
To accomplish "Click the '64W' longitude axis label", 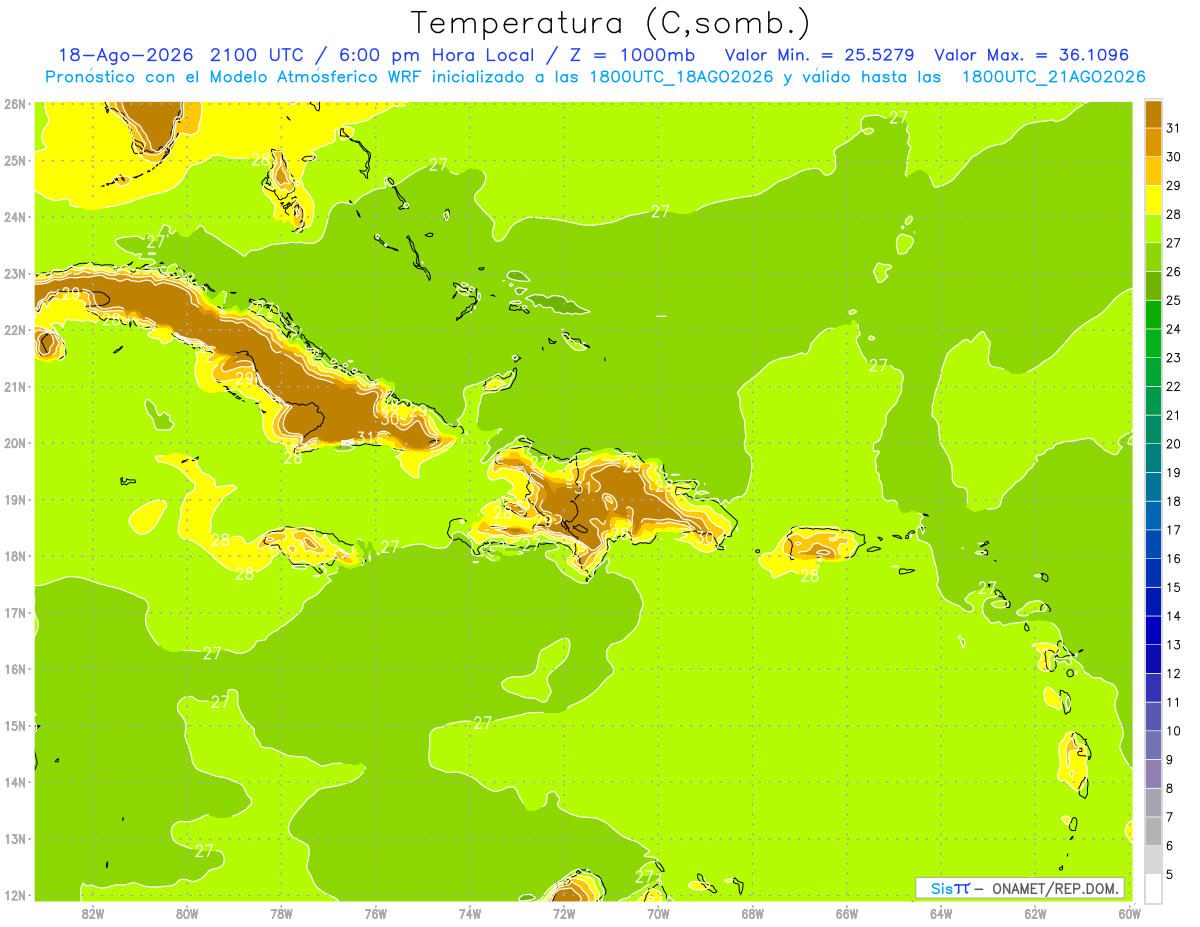I will tap(941, 914).
